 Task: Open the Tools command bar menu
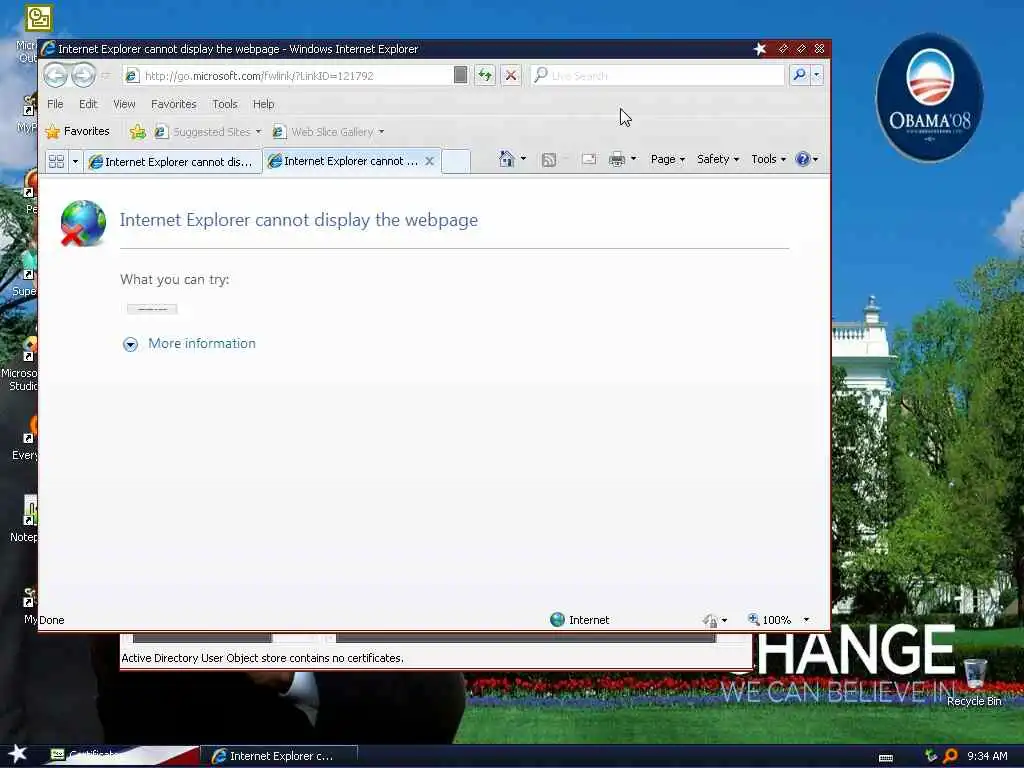(768, 159)
